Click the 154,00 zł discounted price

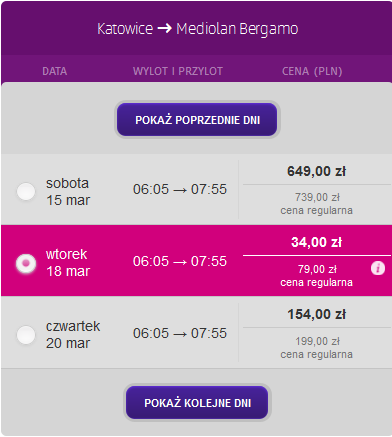316,314
